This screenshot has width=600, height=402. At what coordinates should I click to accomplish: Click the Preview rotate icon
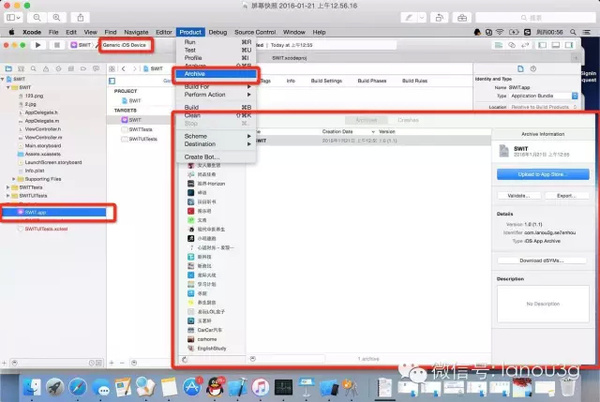coord(439,18)
